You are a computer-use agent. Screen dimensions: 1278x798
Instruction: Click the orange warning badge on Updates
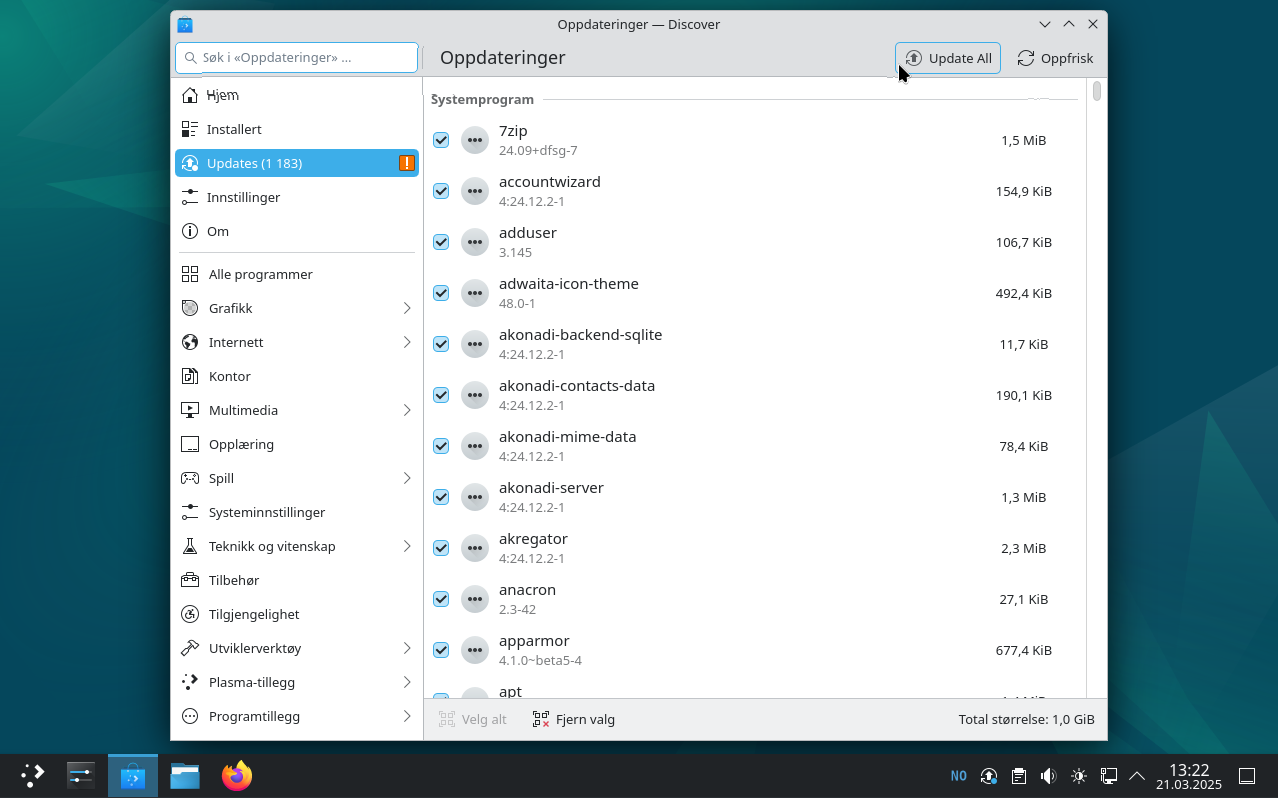(406, 163)
